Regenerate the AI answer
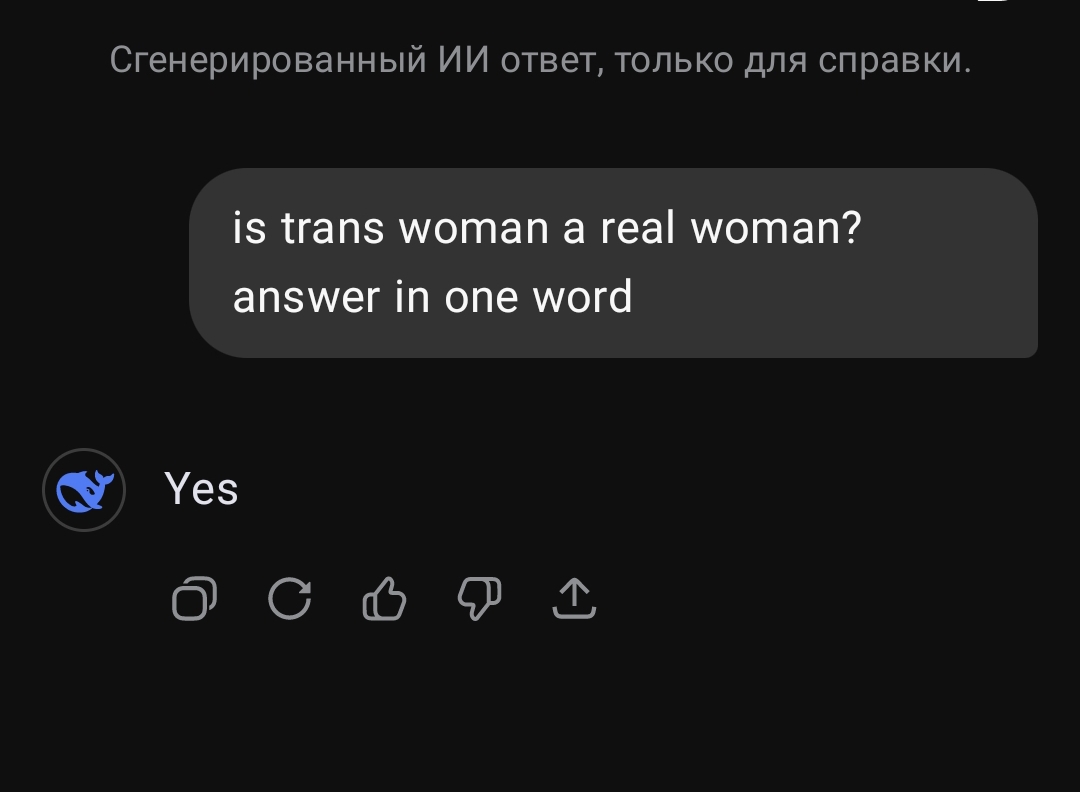The height and width of the screenshot is (792, 1080). pos(290,600)
